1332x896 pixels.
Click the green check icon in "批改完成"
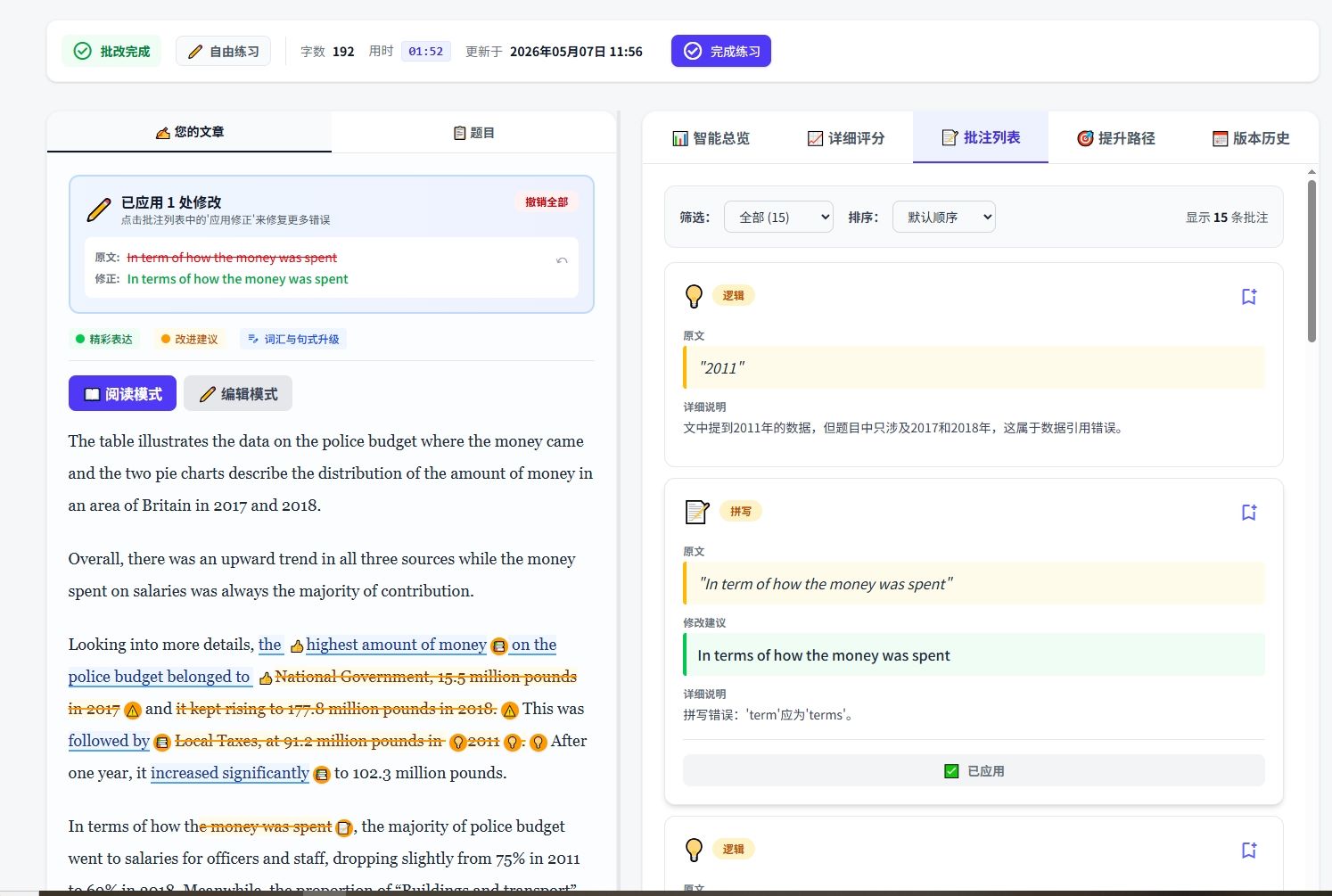82,51
